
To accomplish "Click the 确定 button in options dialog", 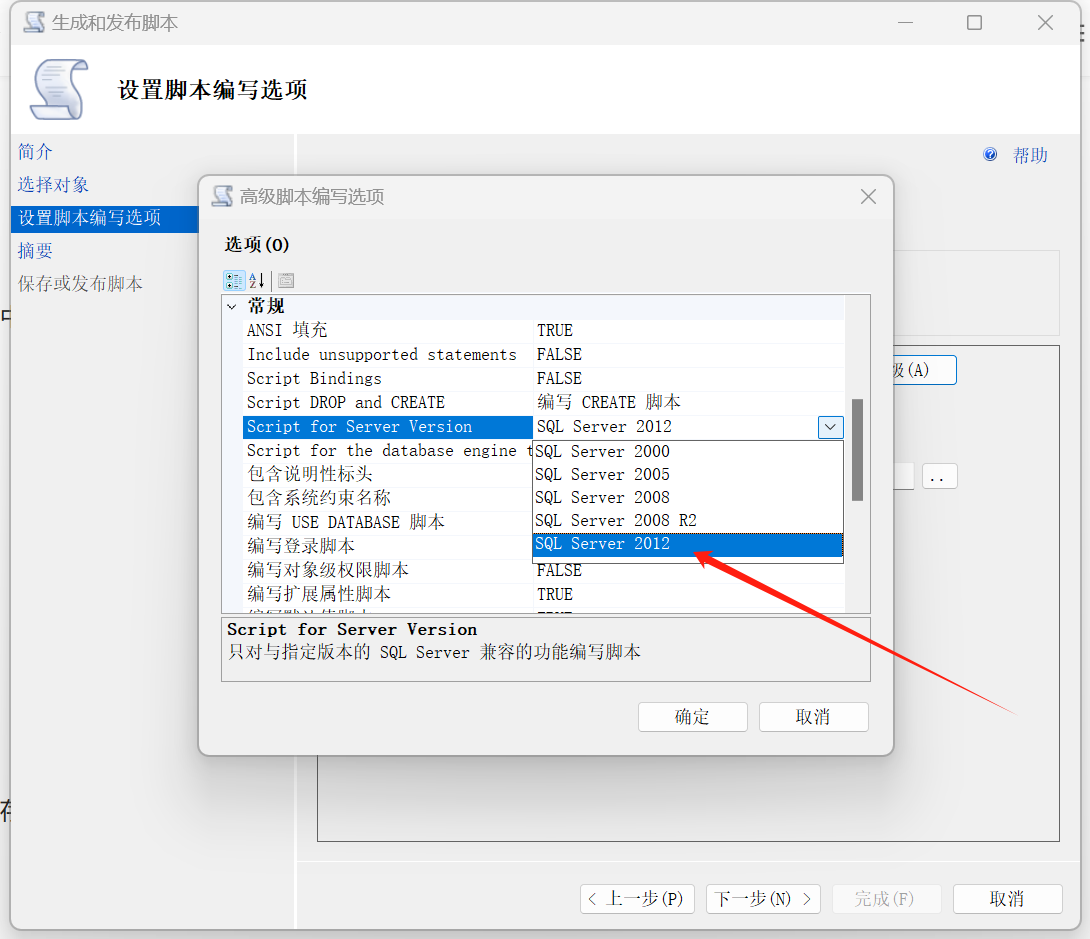I will [x=692, y=717].
